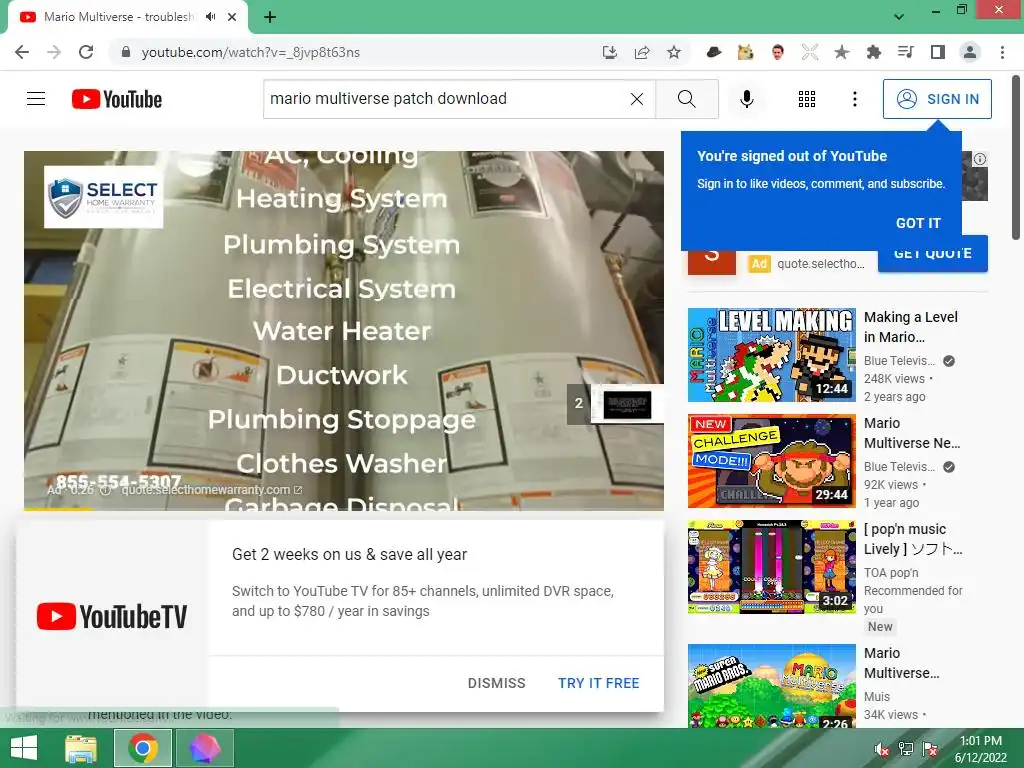This screenshot has width=1024, height=768.
Task: Go to YouTube home via logo
Action: point(117,99)
